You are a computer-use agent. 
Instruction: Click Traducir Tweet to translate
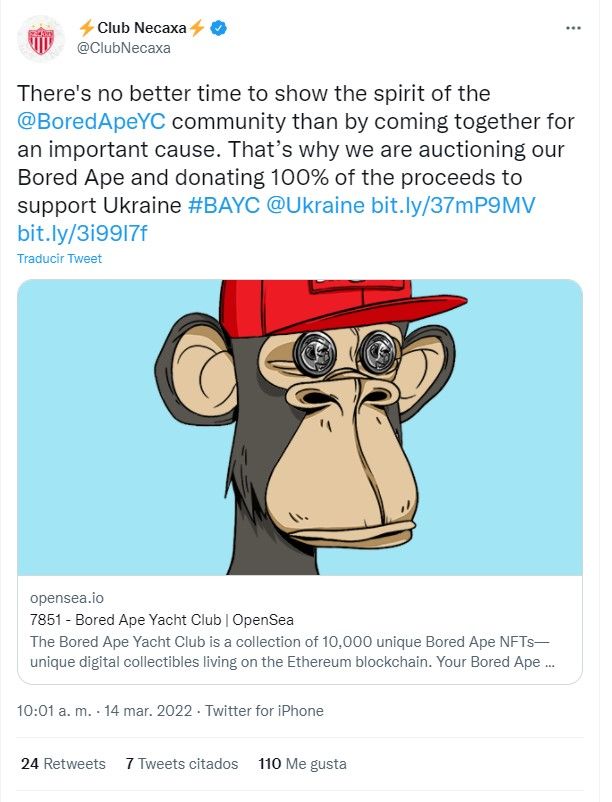(x=59, y=258)
